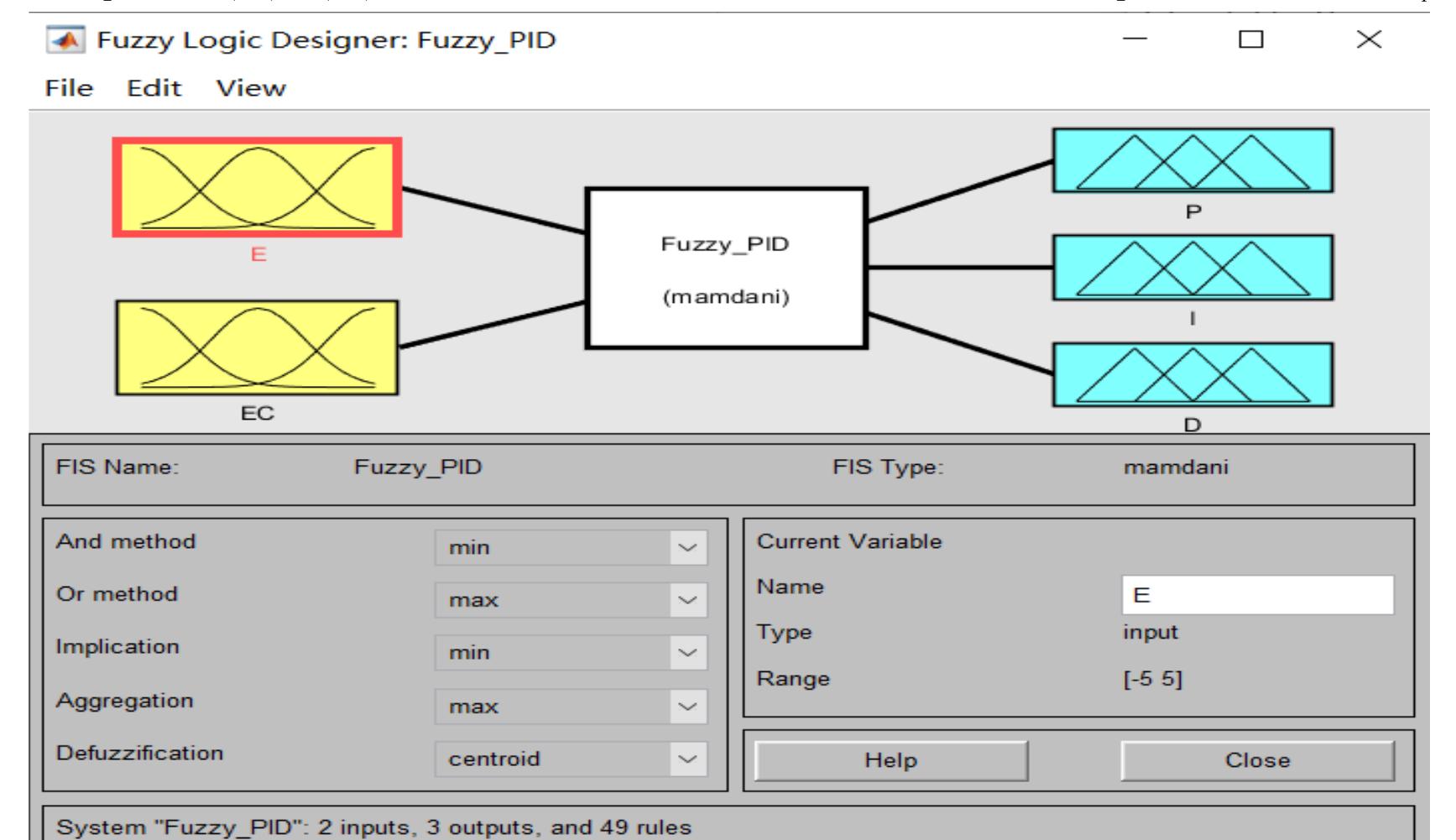
Task: Select the P output variable box
Action: coord(1192,160)
